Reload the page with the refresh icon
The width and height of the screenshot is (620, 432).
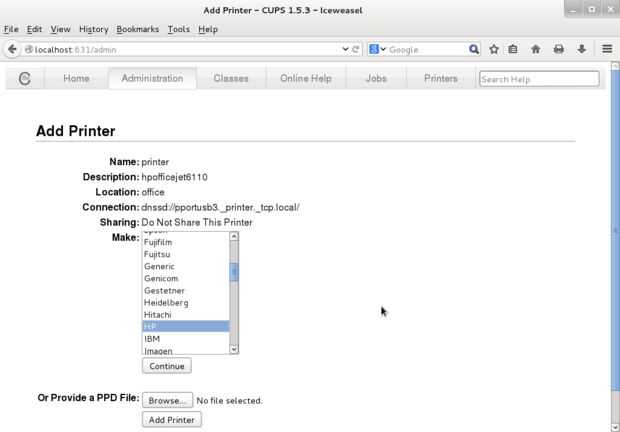click(355, 49)
